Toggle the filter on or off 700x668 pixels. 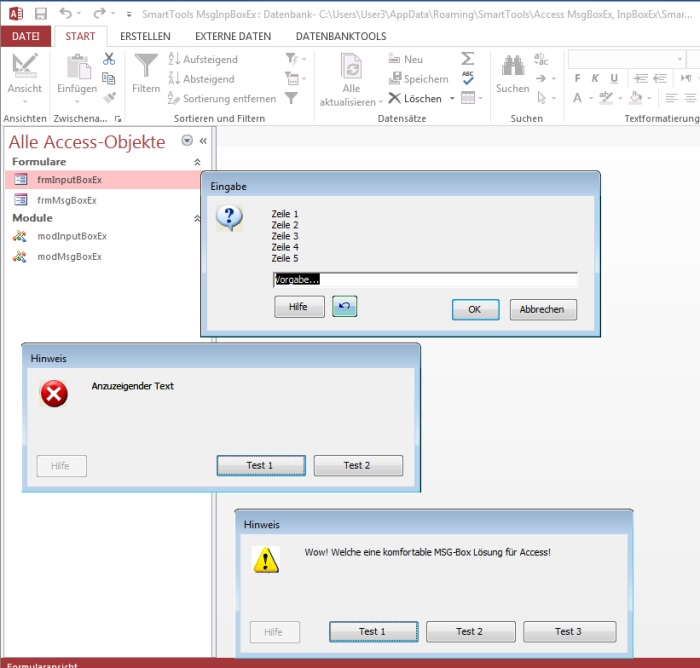[292, 98]
